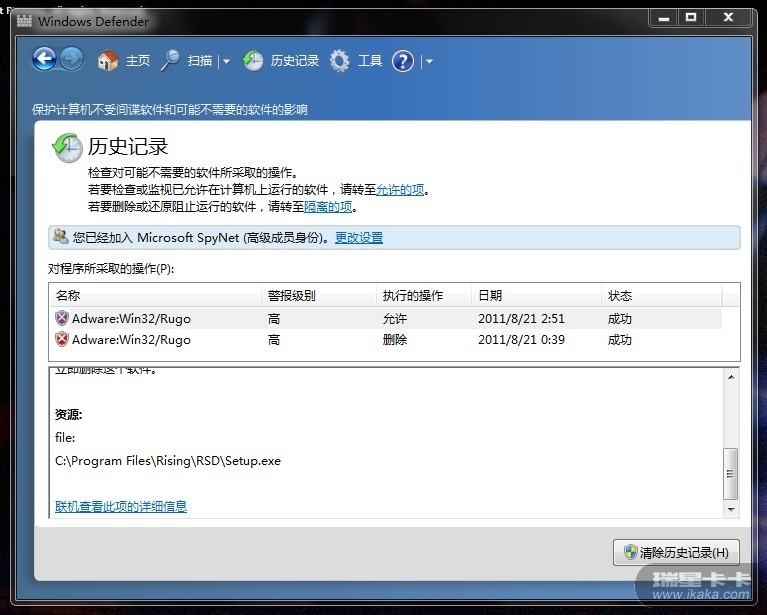Click the 删除 action cell

pyautogui.click(x=395, y=340)
